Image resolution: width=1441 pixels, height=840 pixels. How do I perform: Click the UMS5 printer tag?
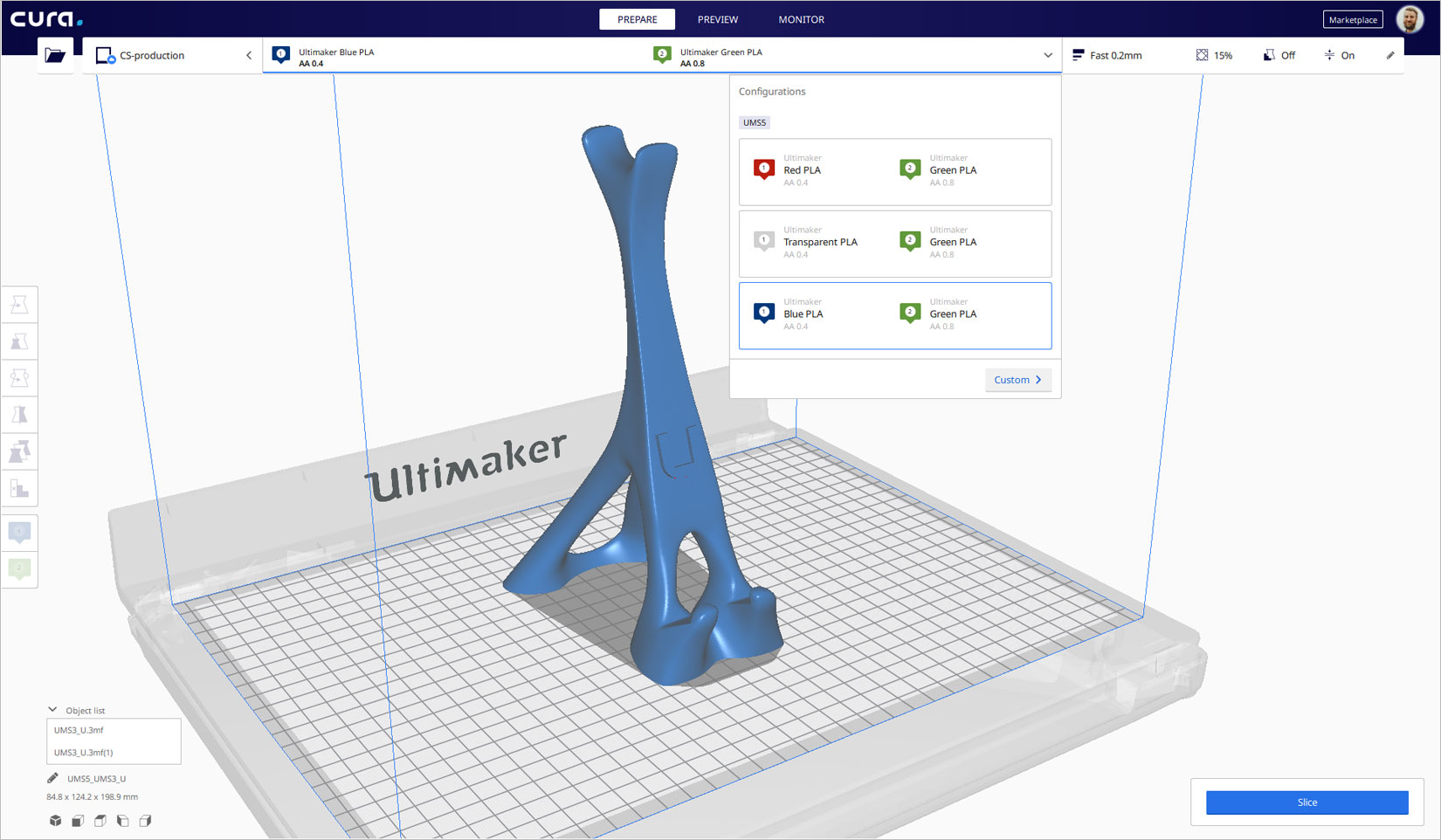coord(755,122)
